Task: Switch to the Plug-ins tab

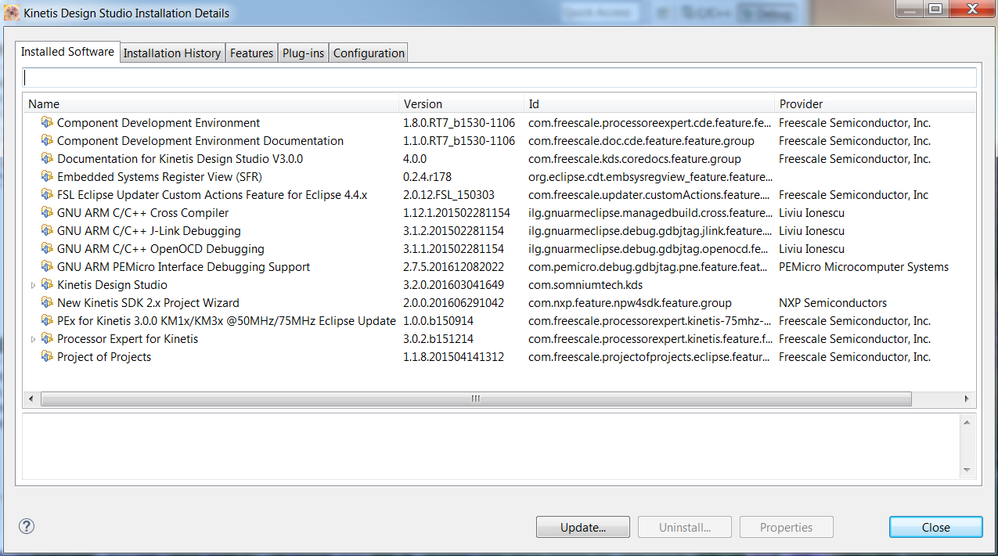Action: click(303, 53)
